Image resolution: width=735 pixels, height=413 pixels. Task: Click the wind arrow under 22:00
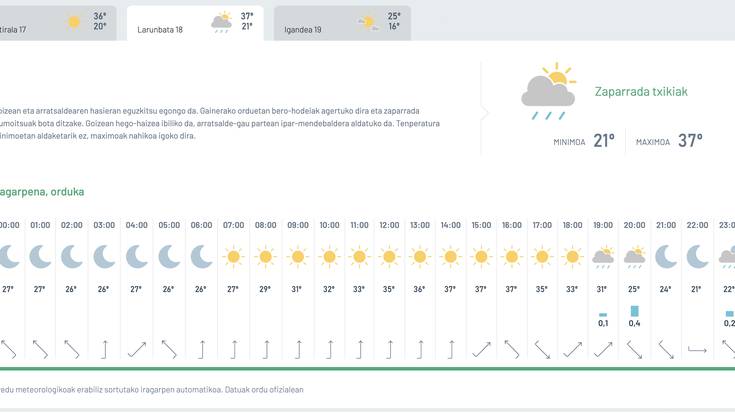pyautogui.click(x=698, y=350)
